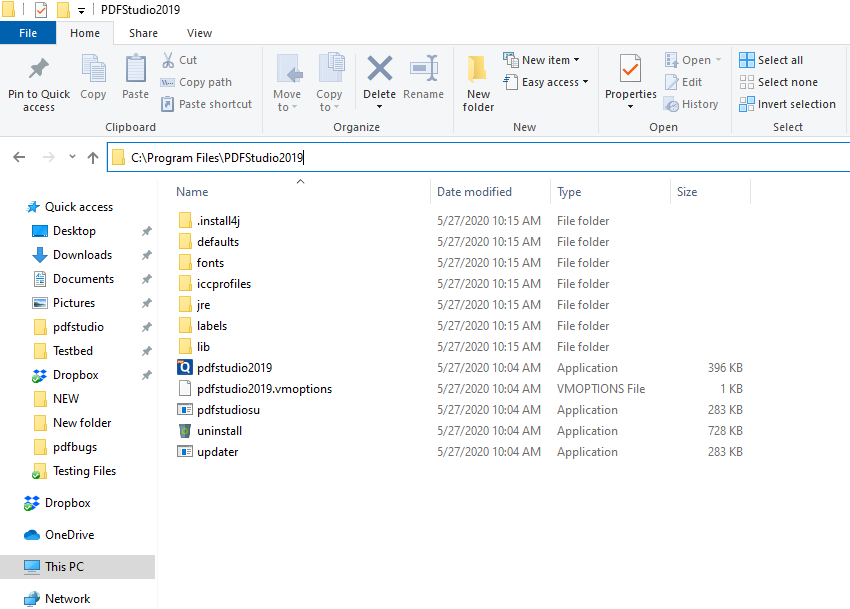Click Paste shortcut in the ribbon
This screenshot has height=609, width=850.
[207, 104]
